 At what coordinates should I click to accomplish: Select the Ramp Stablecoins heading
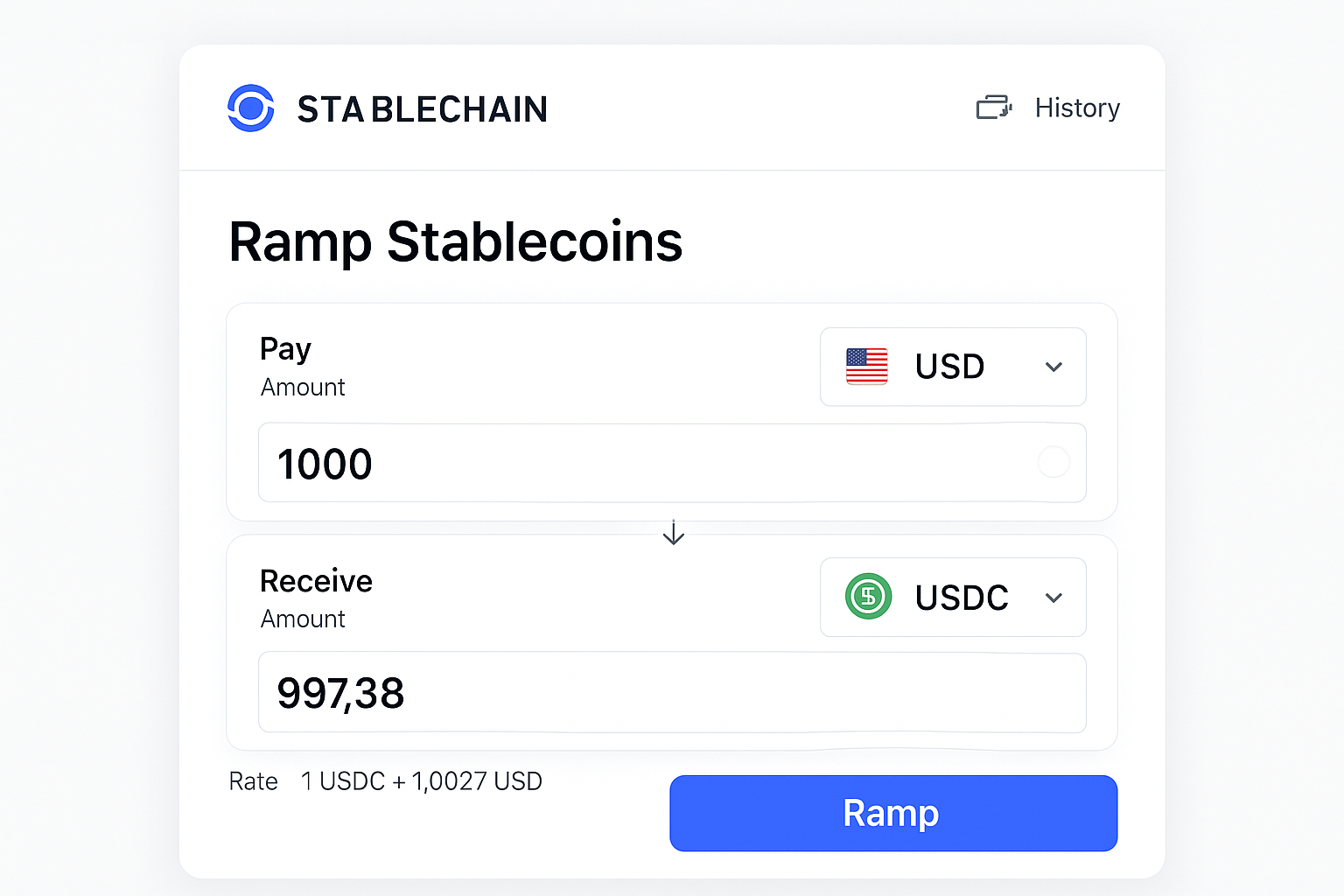click(455, 241)
